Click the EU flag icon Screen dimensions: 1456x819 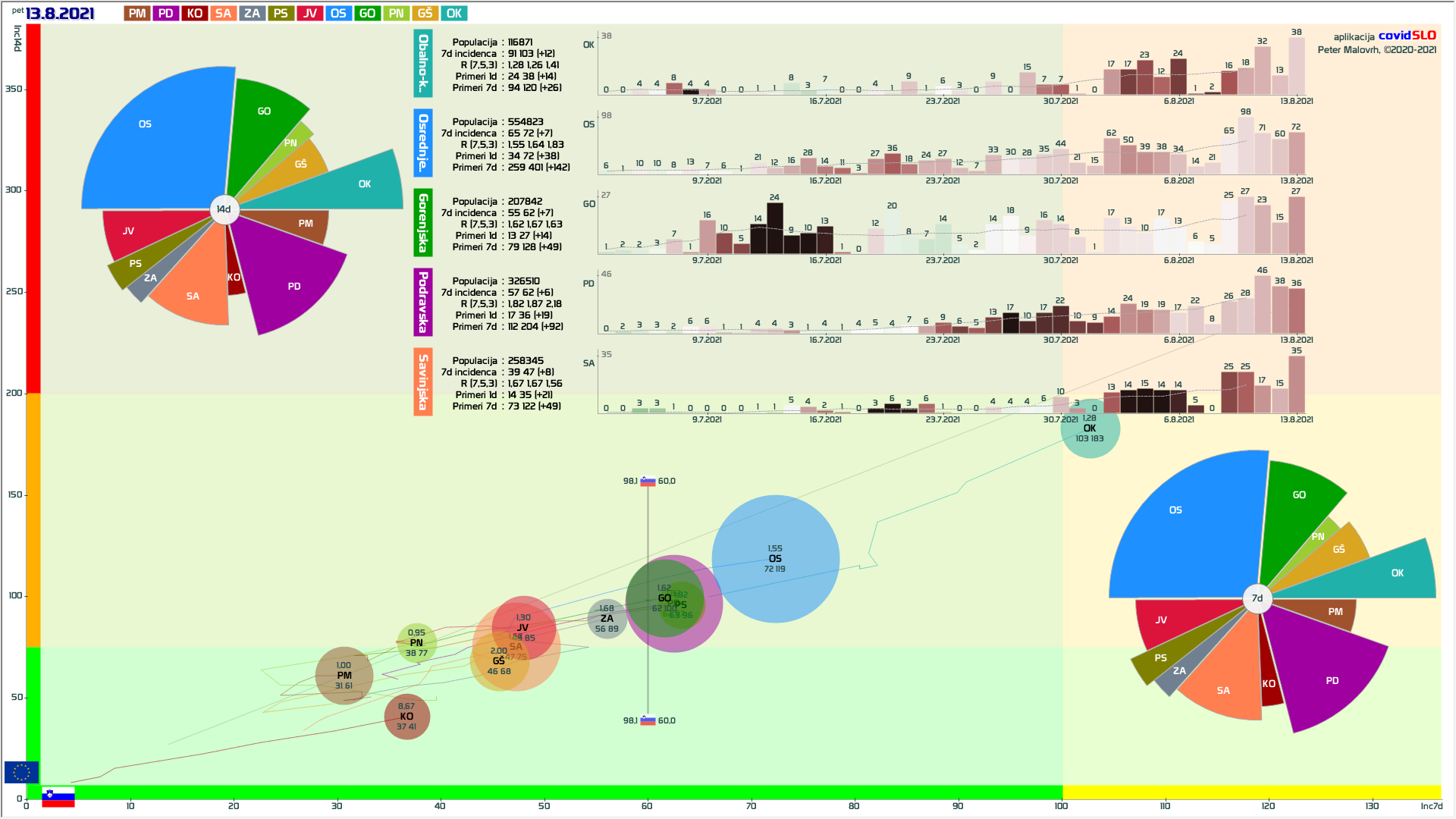coord(21,772)
